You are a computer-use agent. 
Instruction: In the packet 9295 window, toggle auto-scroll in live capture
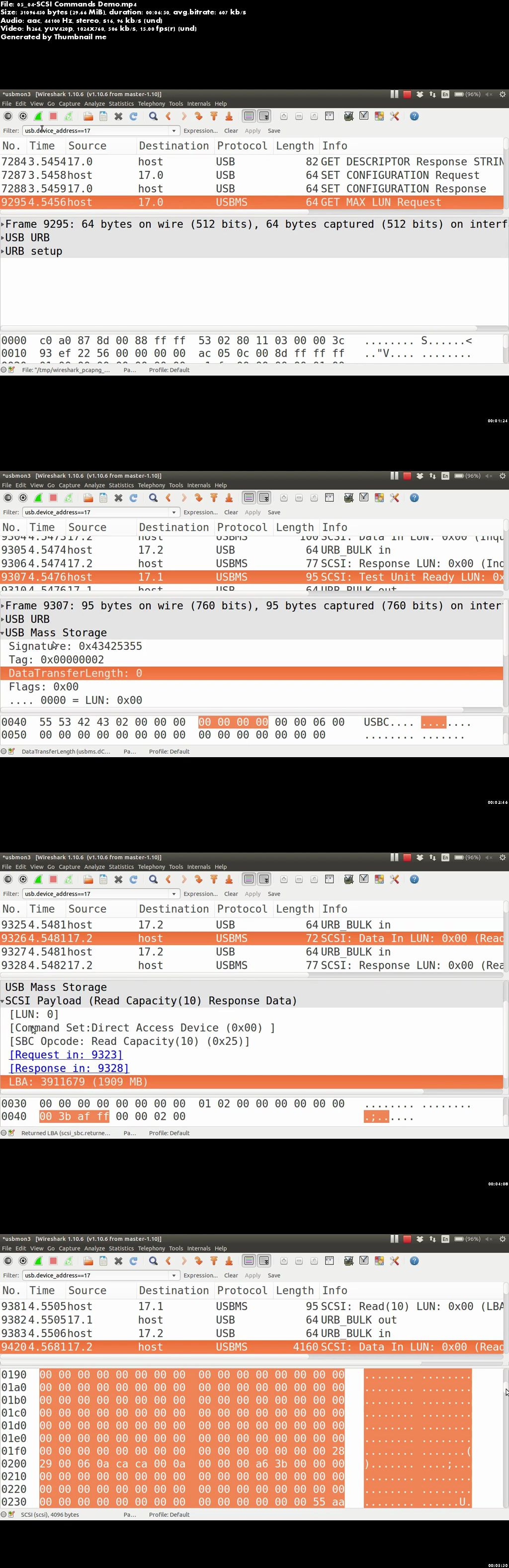(264, 116)
